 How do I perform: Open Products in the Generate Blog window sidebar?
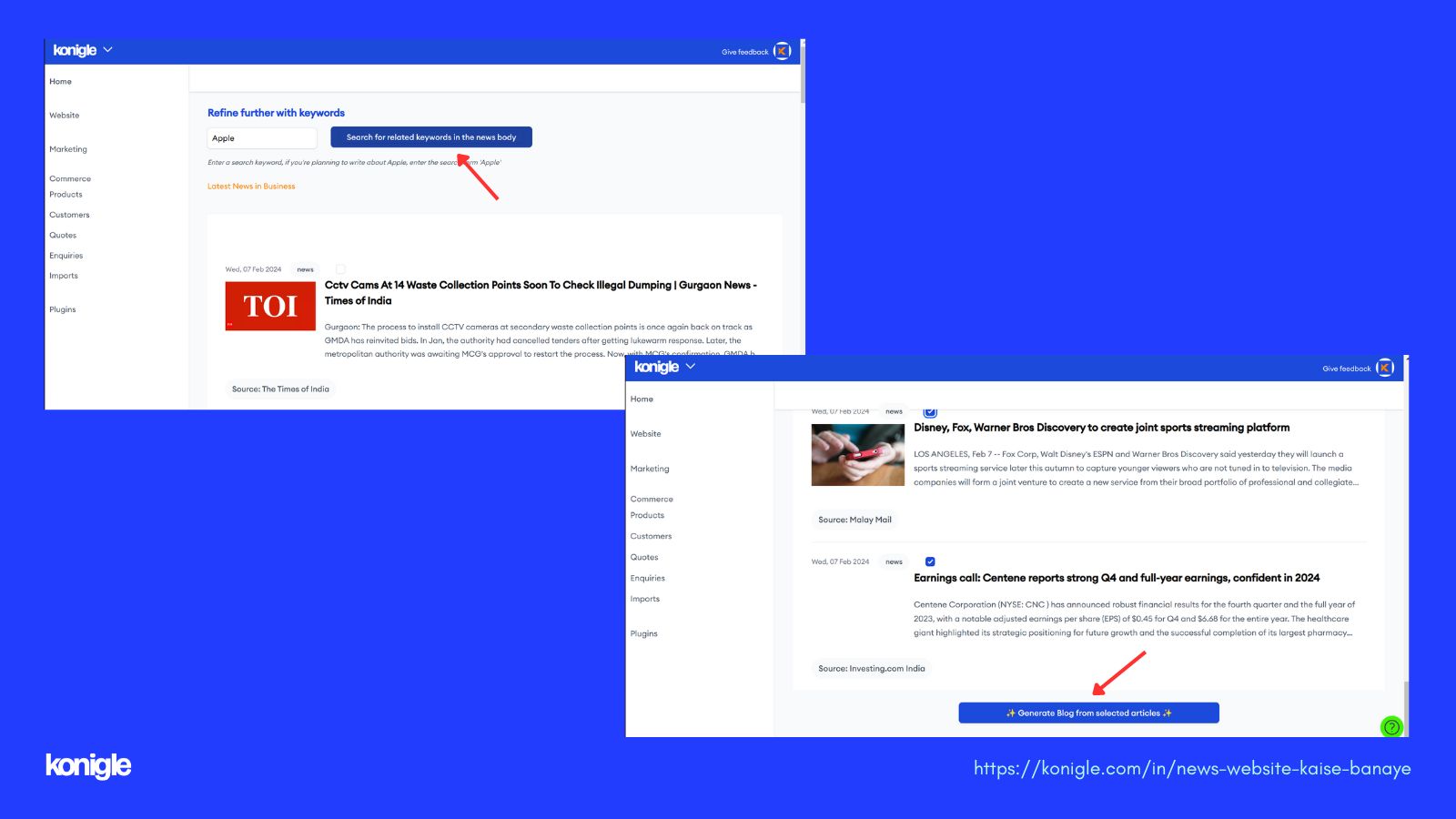(x=647, y=515)
